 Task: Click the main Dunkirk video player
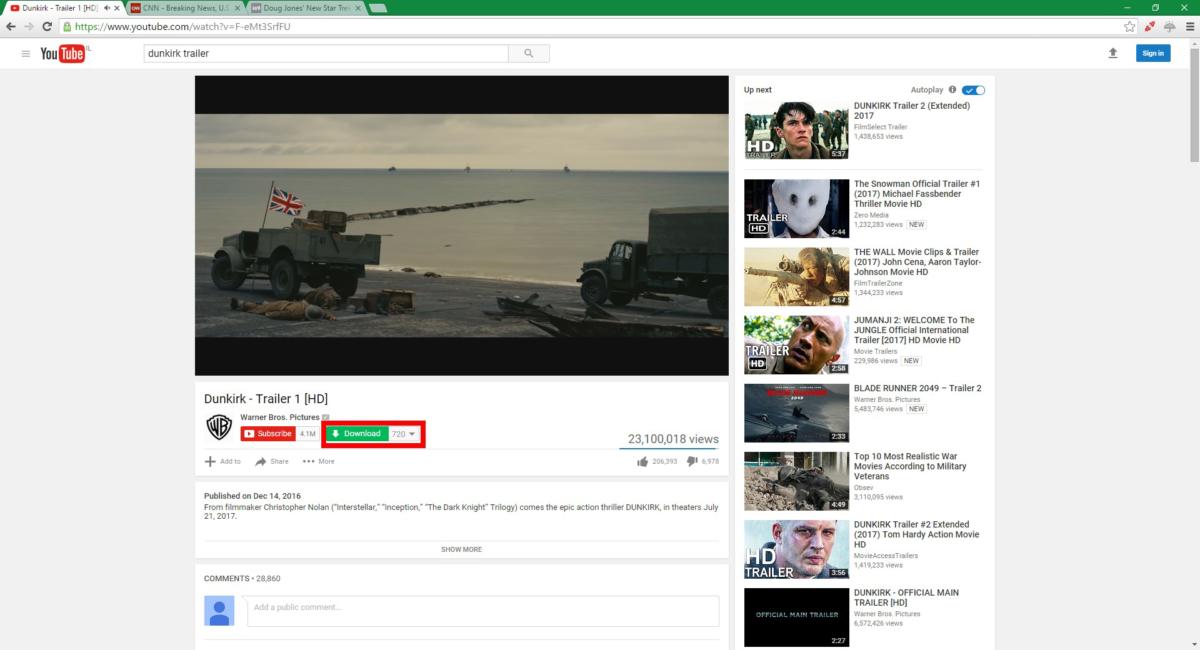462,226
